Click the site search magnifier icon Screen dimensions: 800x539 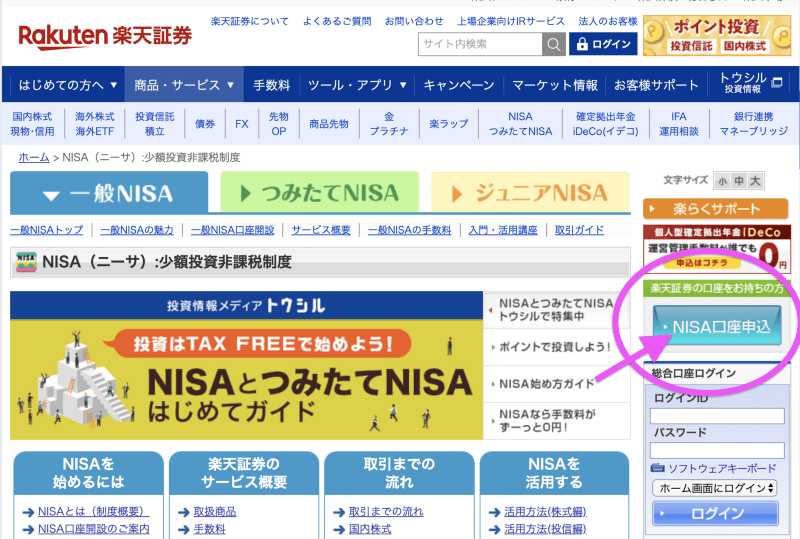[x=554, y=44]
